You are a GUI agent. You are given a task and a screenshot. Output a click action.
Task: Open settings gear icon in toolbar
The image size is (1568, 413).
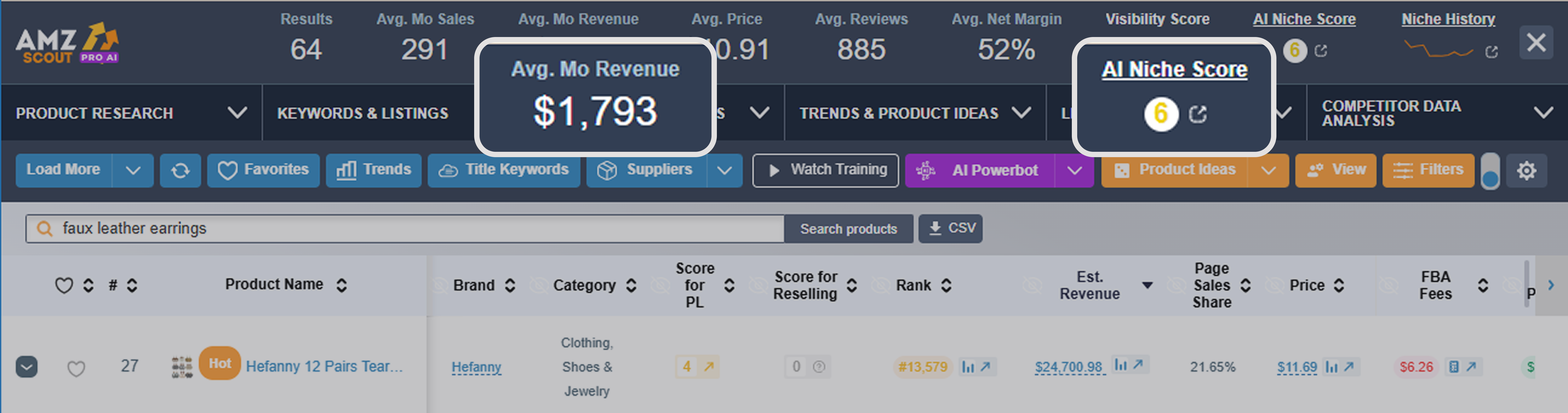[1526, 170]
